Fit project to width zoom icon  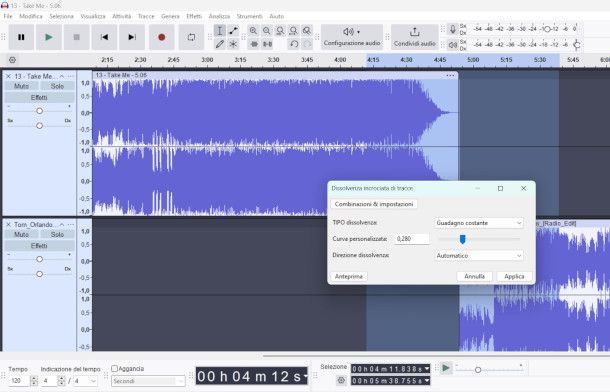click(x=293, y=31)
